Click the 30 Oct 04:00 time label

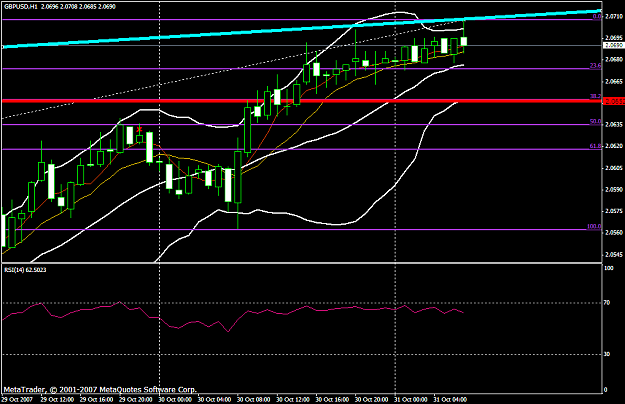[214, 399]
